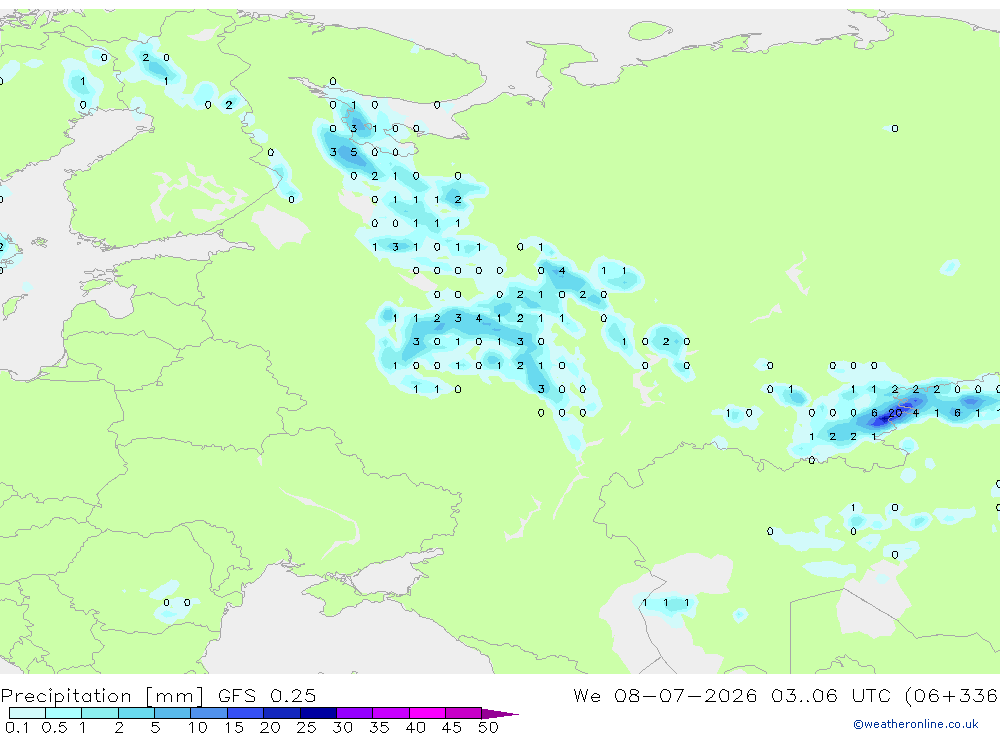Click the 40 legend scale label

click(415, 727)
